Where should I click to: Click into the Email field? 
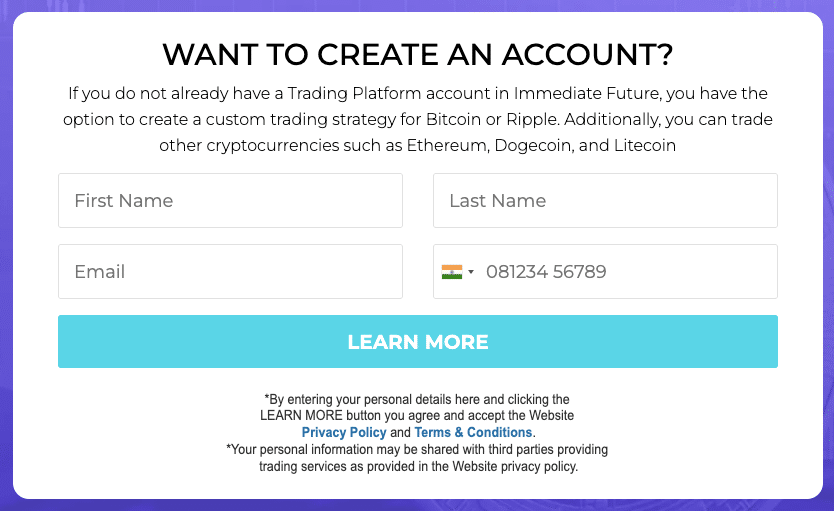pyautogui.click(x=230, y=272)
